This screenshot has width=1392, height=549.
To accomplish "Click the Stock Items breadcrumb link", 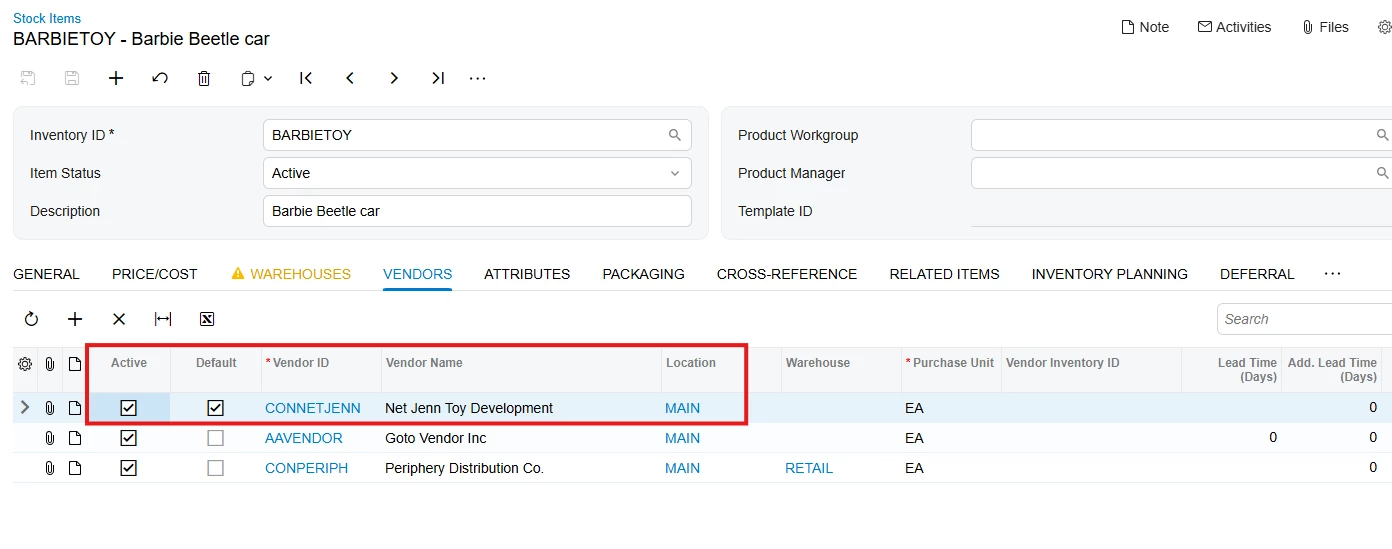I will tap(47, 18).
